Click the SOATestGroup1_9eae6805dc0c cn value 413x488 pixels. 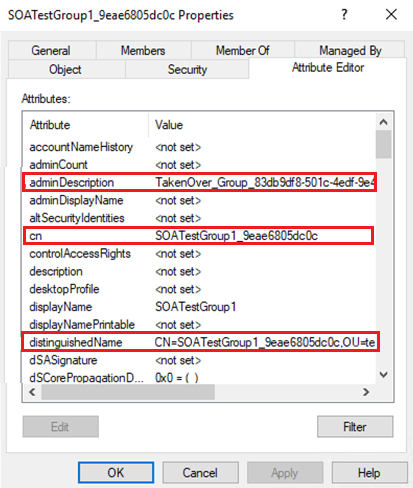236,236
